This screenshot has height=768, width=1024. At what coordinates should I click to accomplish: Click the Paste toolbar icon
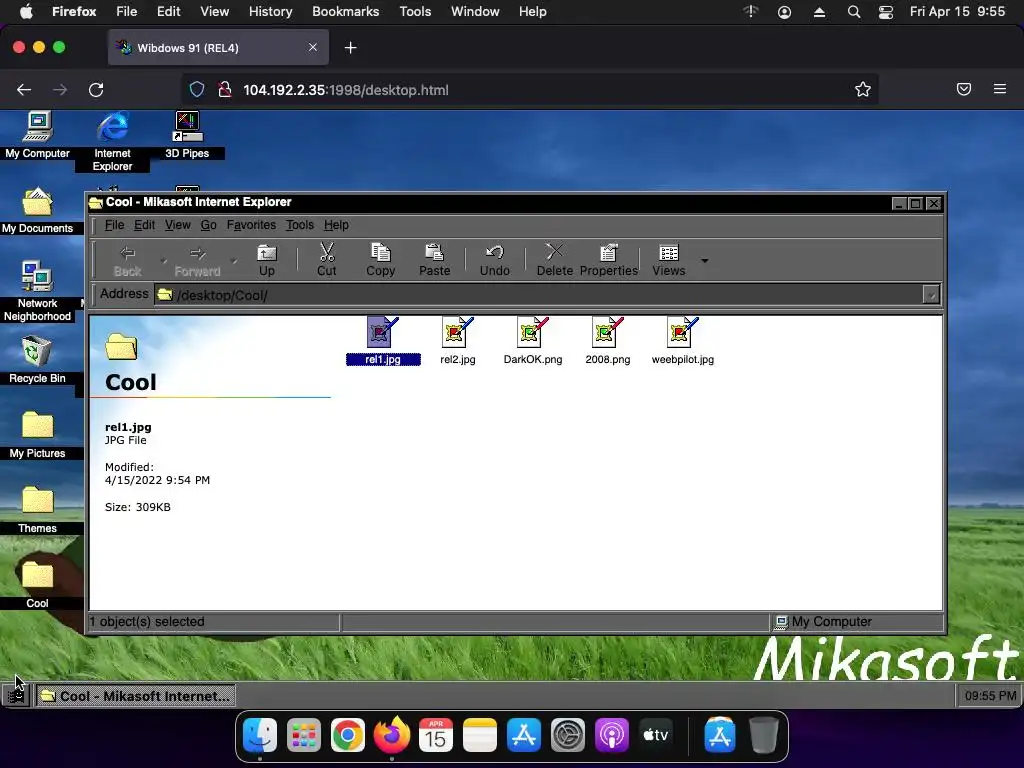coord(434,260)
